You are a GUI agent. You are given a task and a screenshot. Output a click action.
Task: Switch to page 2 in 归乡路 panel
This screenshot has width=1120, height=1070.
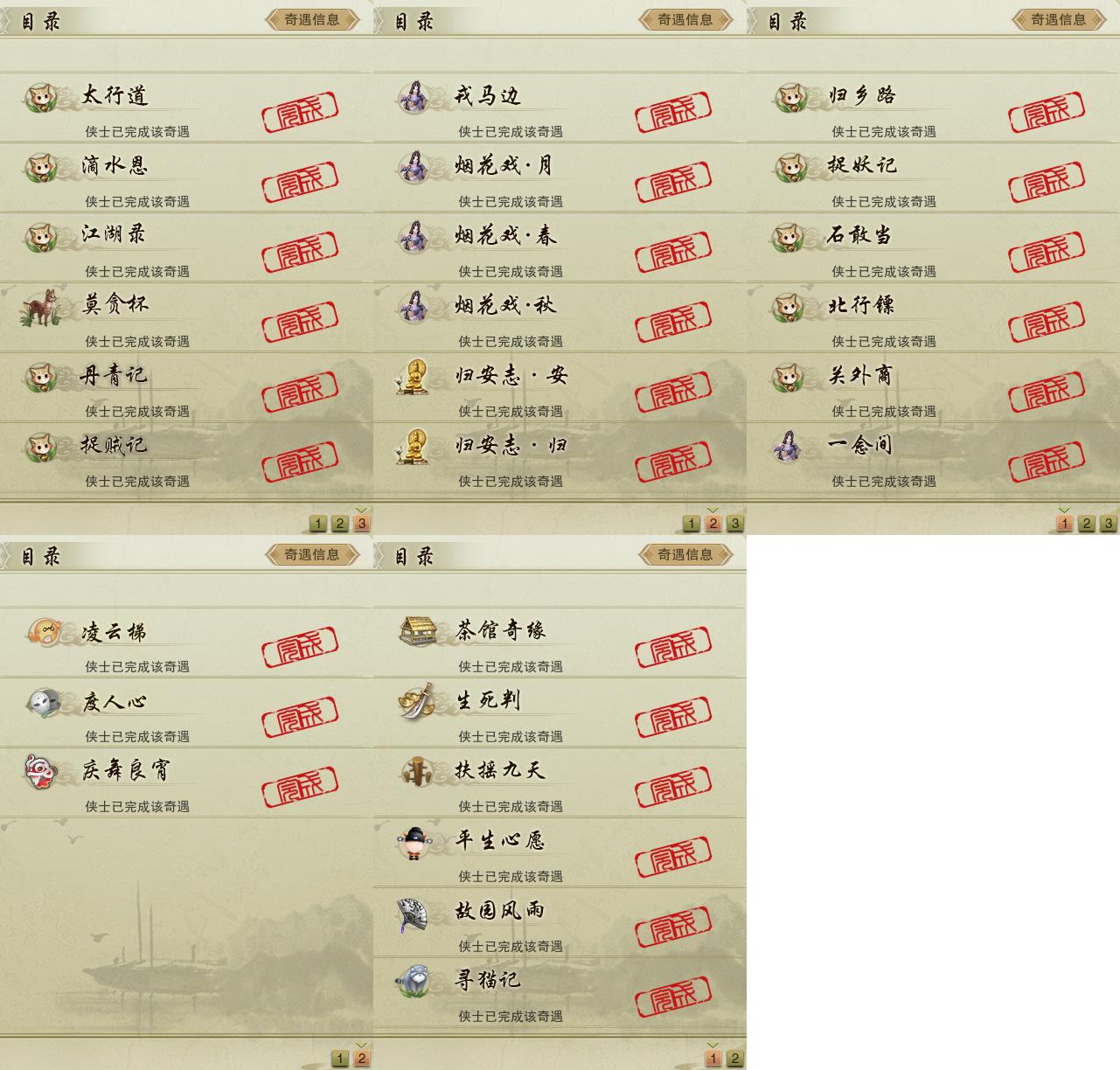1086,524
